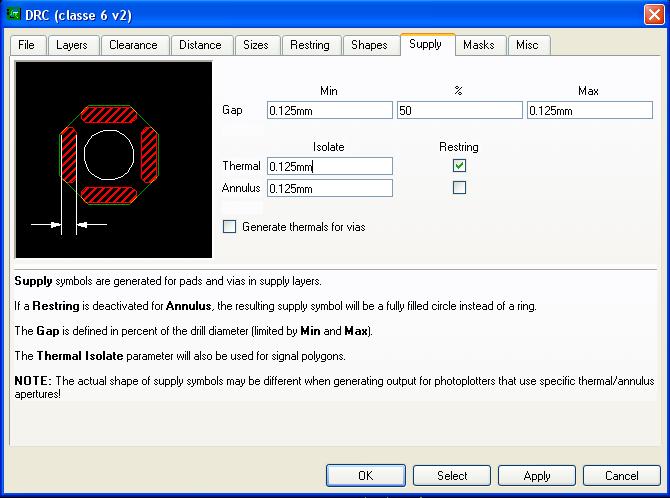670x498 pixels.
Task: Click the DRC title bar application icon
Action: tap(14, 15)
